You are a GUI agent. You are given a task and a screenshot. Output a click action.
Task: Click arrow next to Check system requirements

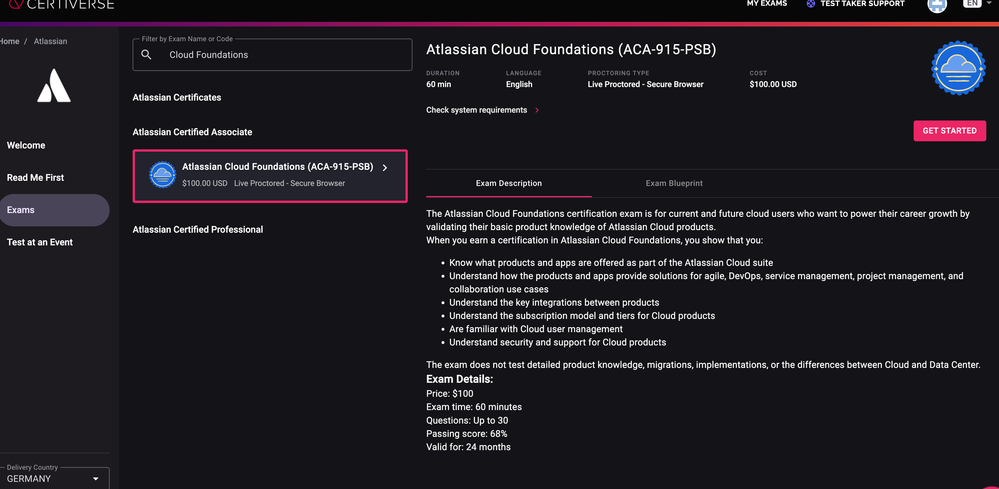pyautogui.click(x=537, y=110)
